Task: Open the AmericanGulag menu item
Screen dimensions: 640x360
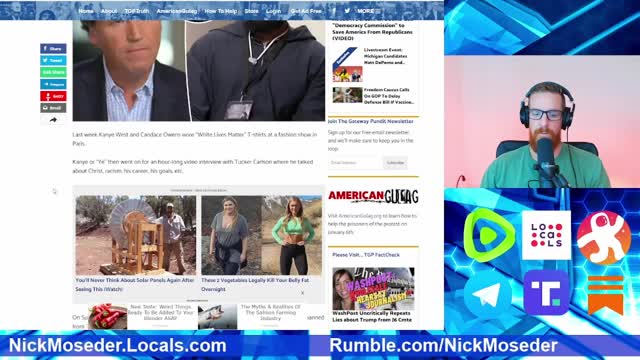Action: coord(177,11)
